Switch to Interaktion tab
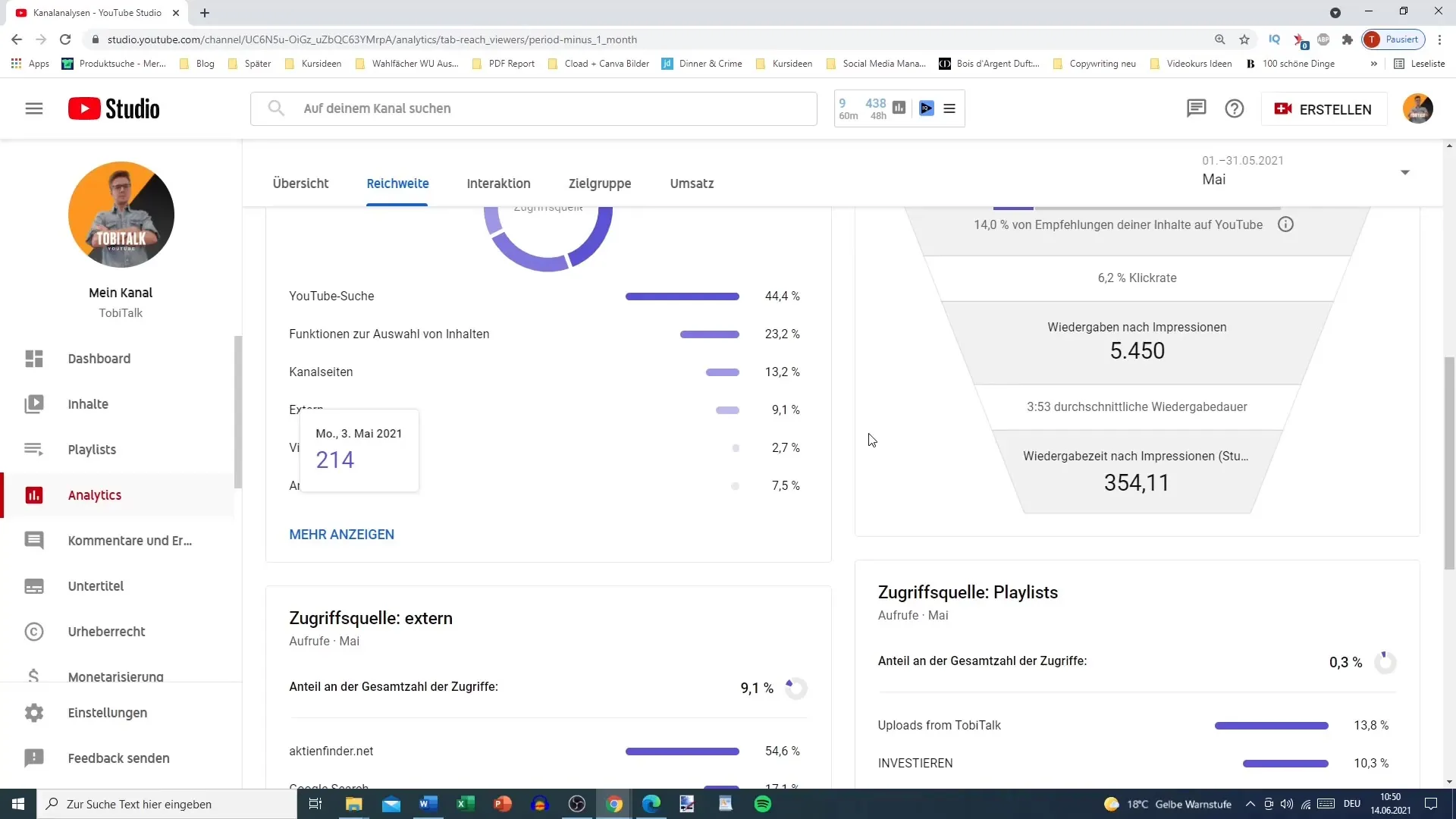The height and width of the screenshot is (819, 1456). [498, 183]
